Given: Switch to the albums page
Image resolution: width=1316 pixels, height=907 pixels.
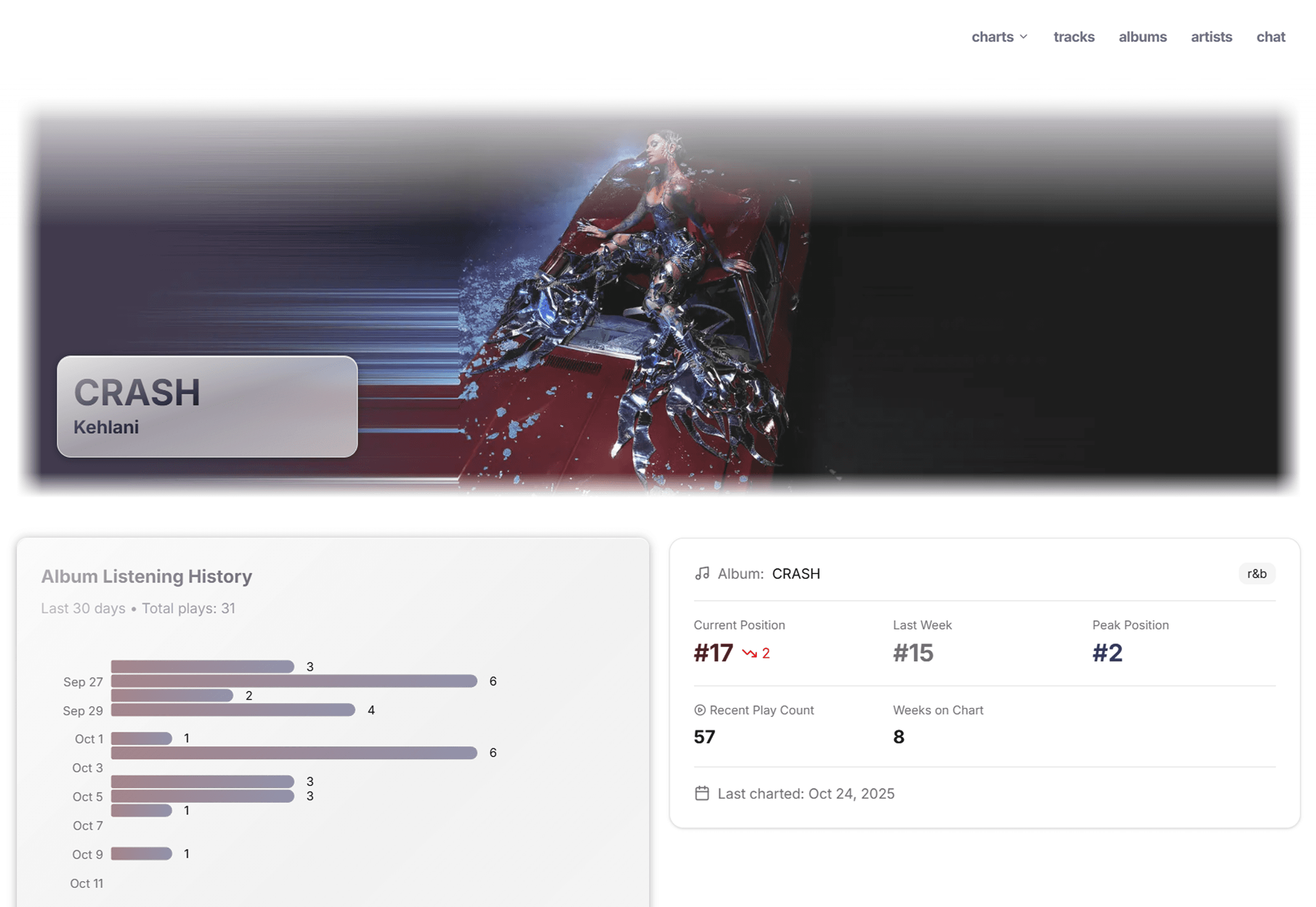Looking at the screenshot, I should click(1142, 36).
